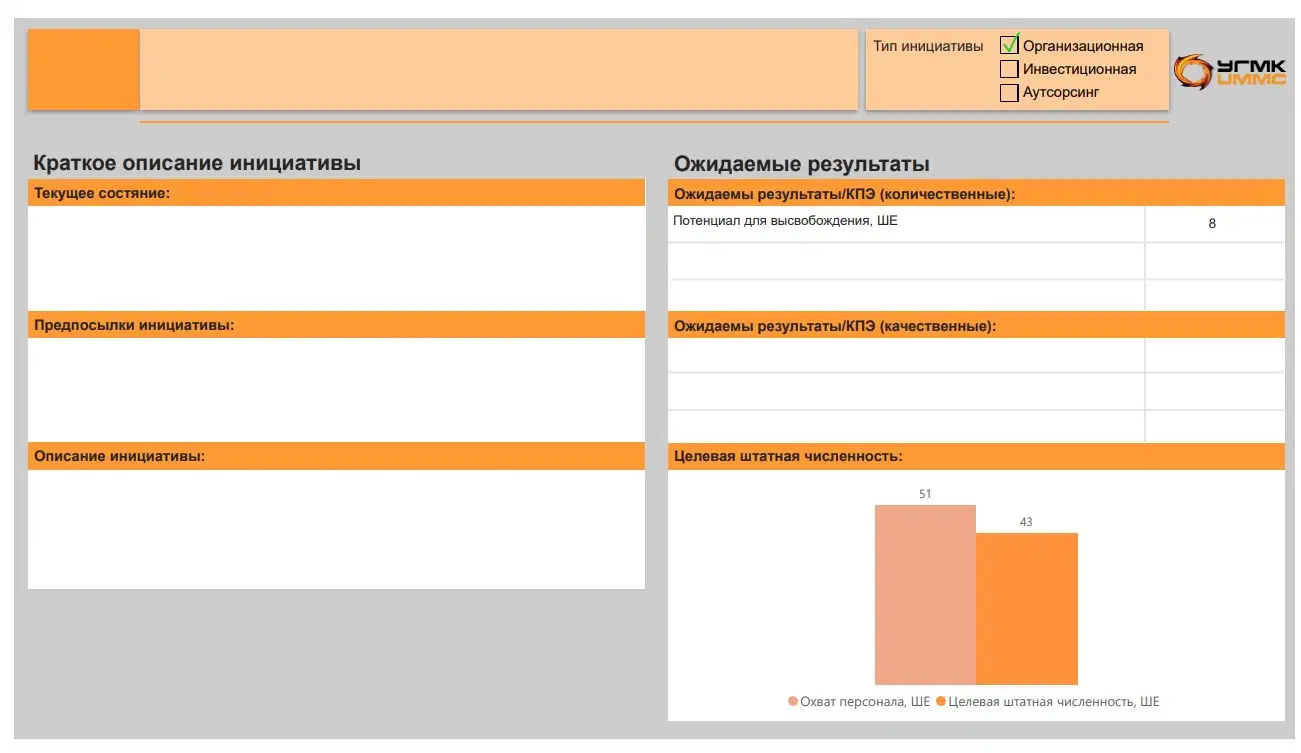The width and height of the screenshot is (1301, 753).
Task: Select the Потенциал для высвобождения row
Action: click(x=976, y=224)
